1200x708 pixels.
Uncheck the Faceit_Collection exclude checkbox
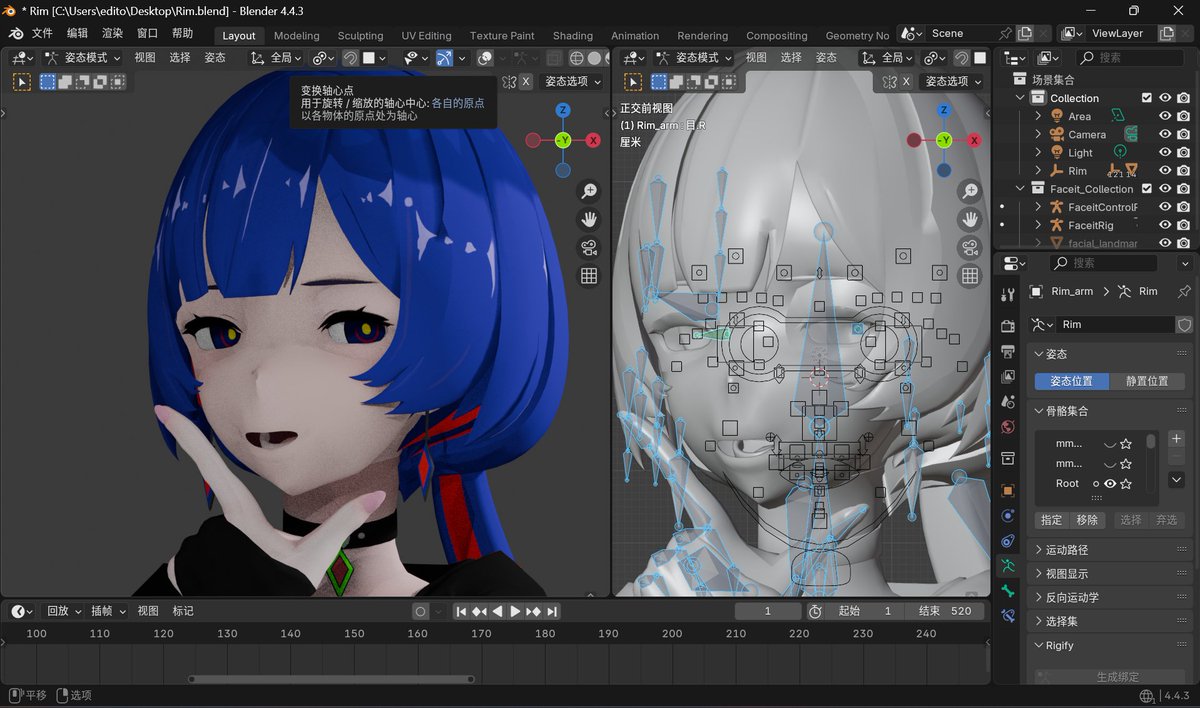pyautogui.click(x=1147, y=189)
